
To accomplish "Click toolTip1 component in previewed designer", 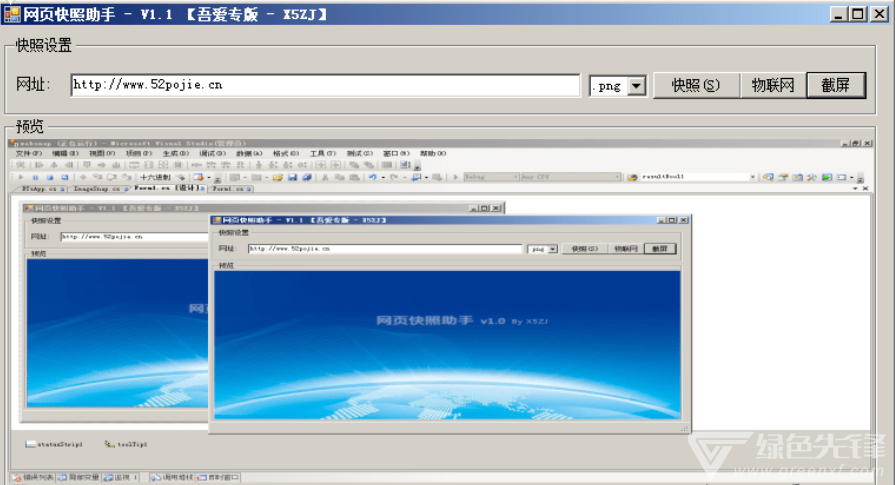I will point(126,444).
